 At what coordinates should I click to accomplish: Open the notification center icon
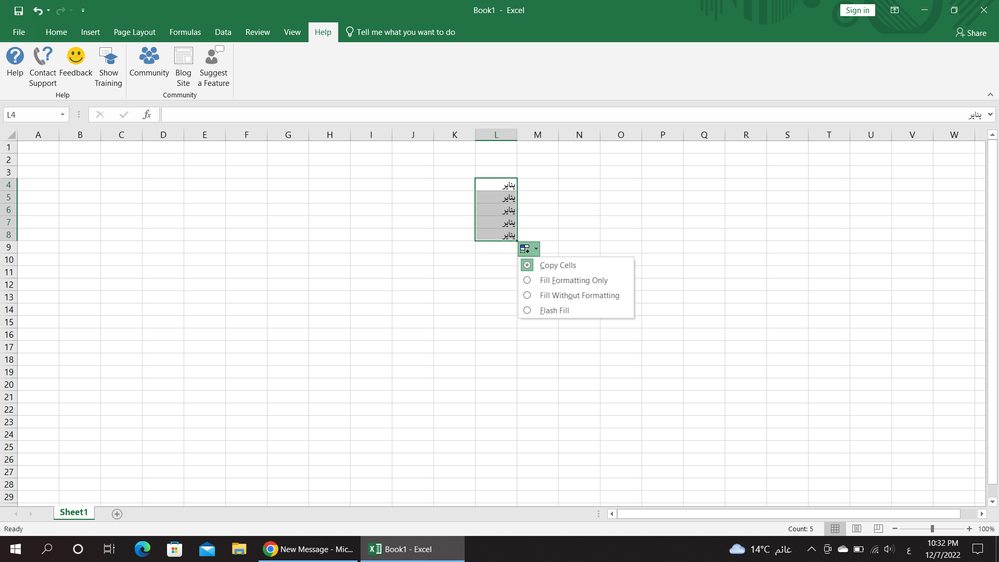pos(977,549)
